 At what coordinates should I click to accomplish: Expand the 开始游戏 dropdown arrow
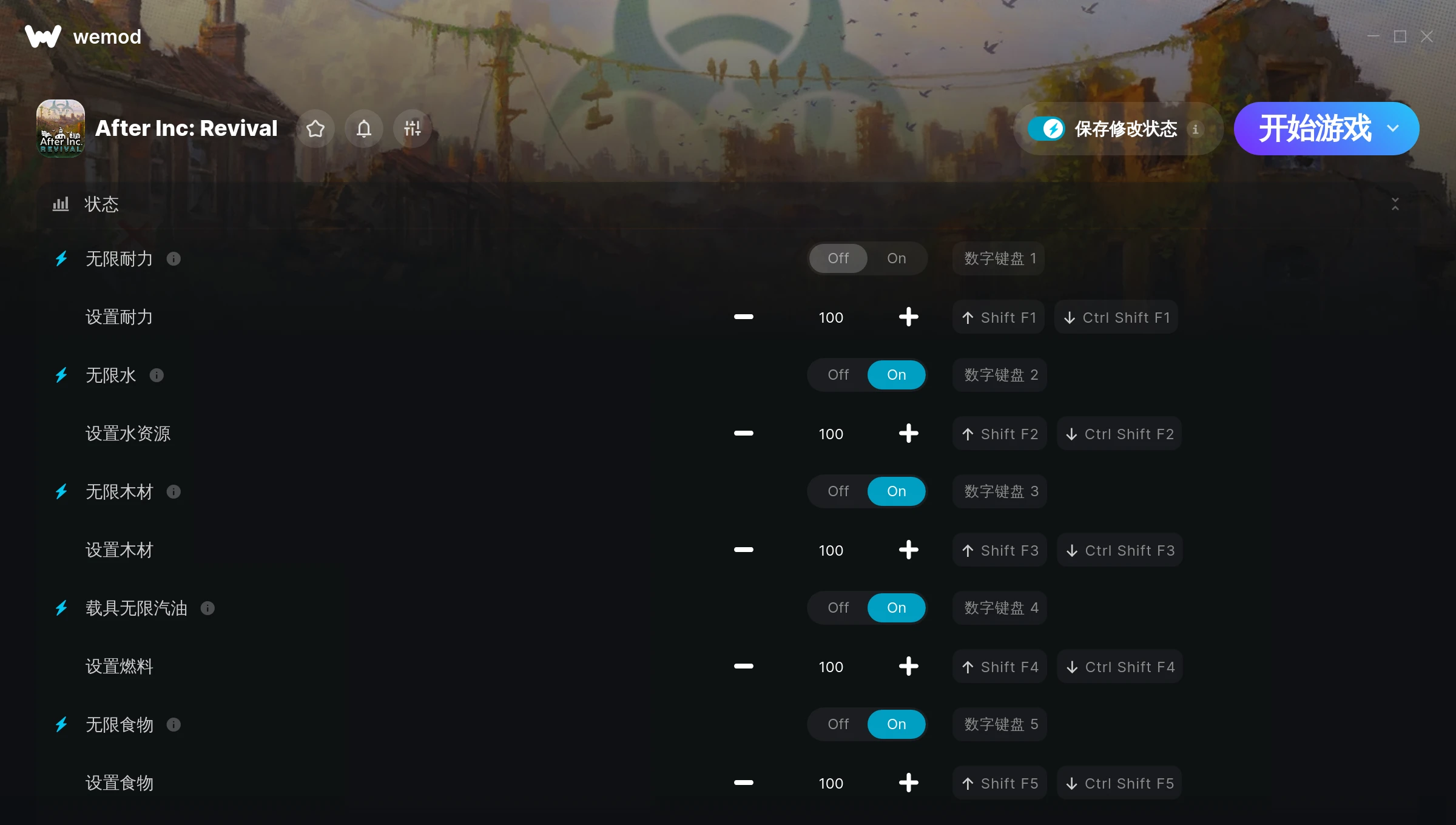click(1393, 129)
